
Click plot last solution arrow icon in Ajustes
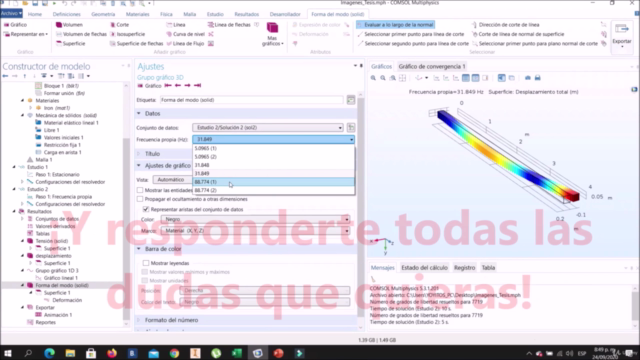click(x=198, y=86)
